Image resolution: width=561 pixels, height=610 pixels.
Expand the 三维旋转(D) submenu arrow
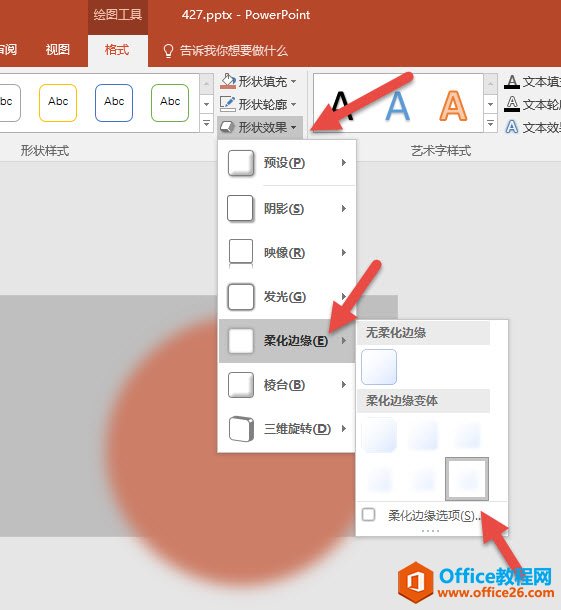pyautogui.click(x=344, y=429)
